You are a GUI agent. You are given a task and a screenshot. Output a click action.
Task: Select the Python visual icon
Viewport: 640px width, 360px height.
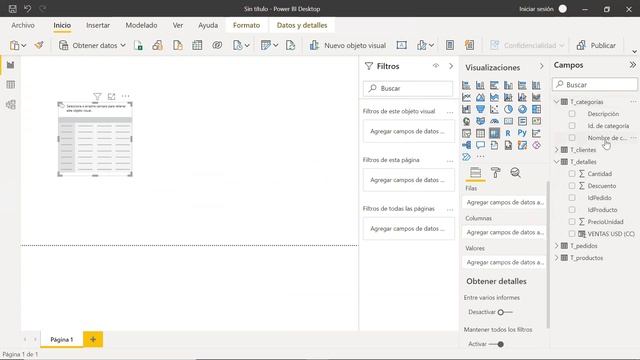522,133
